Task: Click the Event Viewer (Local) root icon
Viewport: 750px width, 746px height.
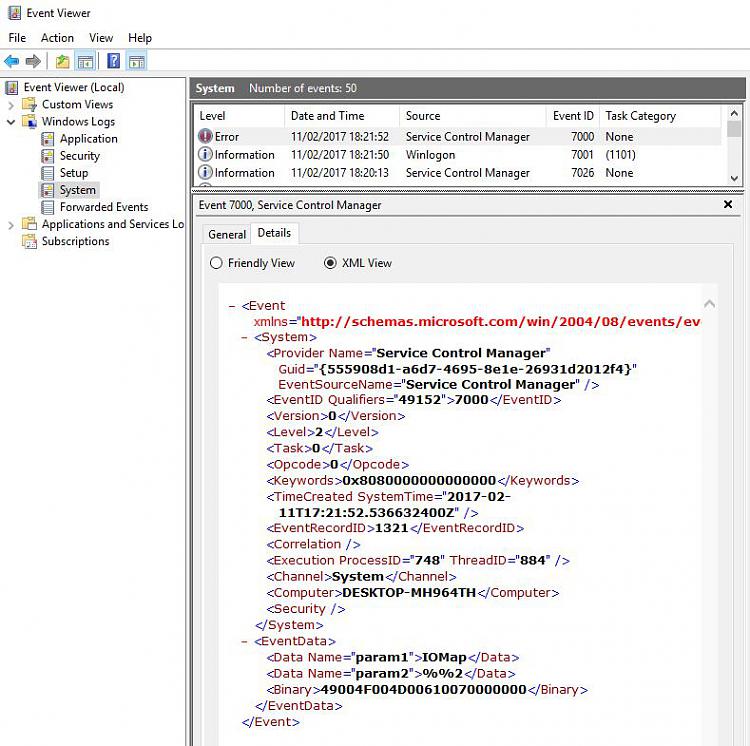Action: 11,88
